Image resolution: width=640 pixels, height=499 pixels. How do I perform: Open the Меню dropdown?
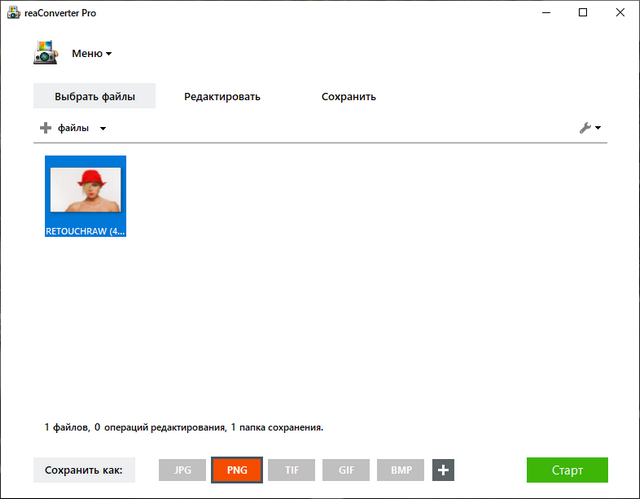coord(92,54)
